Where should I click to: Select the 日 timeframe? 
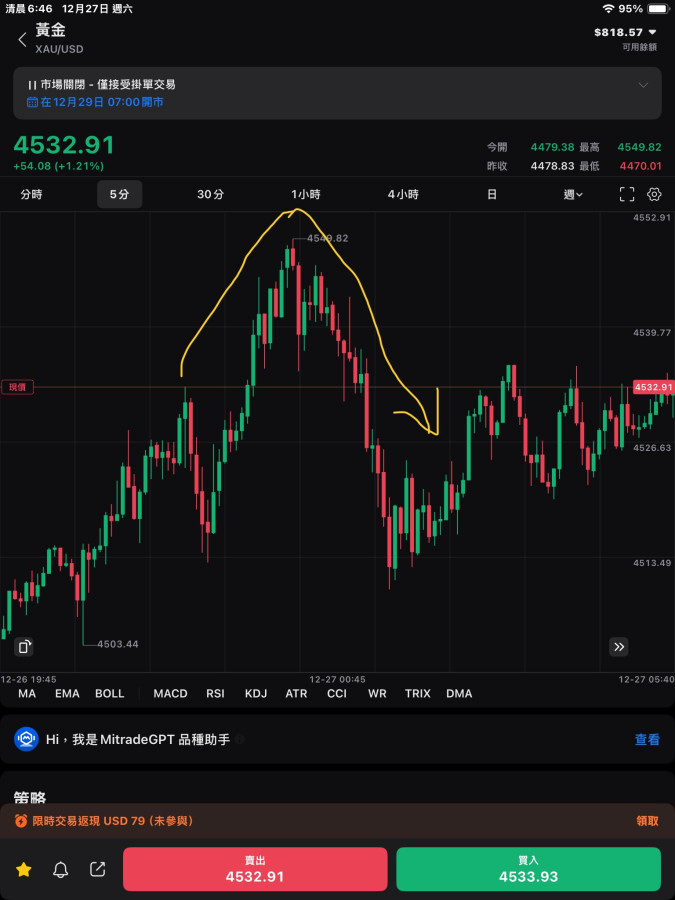pos(492,195)
